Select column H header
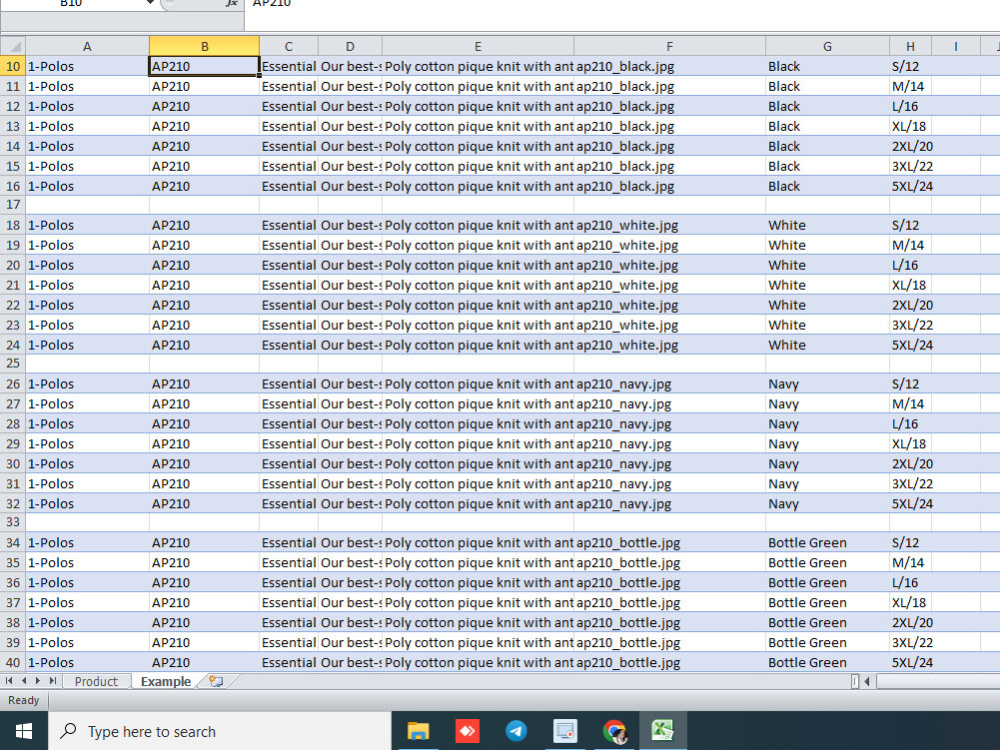This screenshot has height=750, width=1000. click(x=910, y=47)
